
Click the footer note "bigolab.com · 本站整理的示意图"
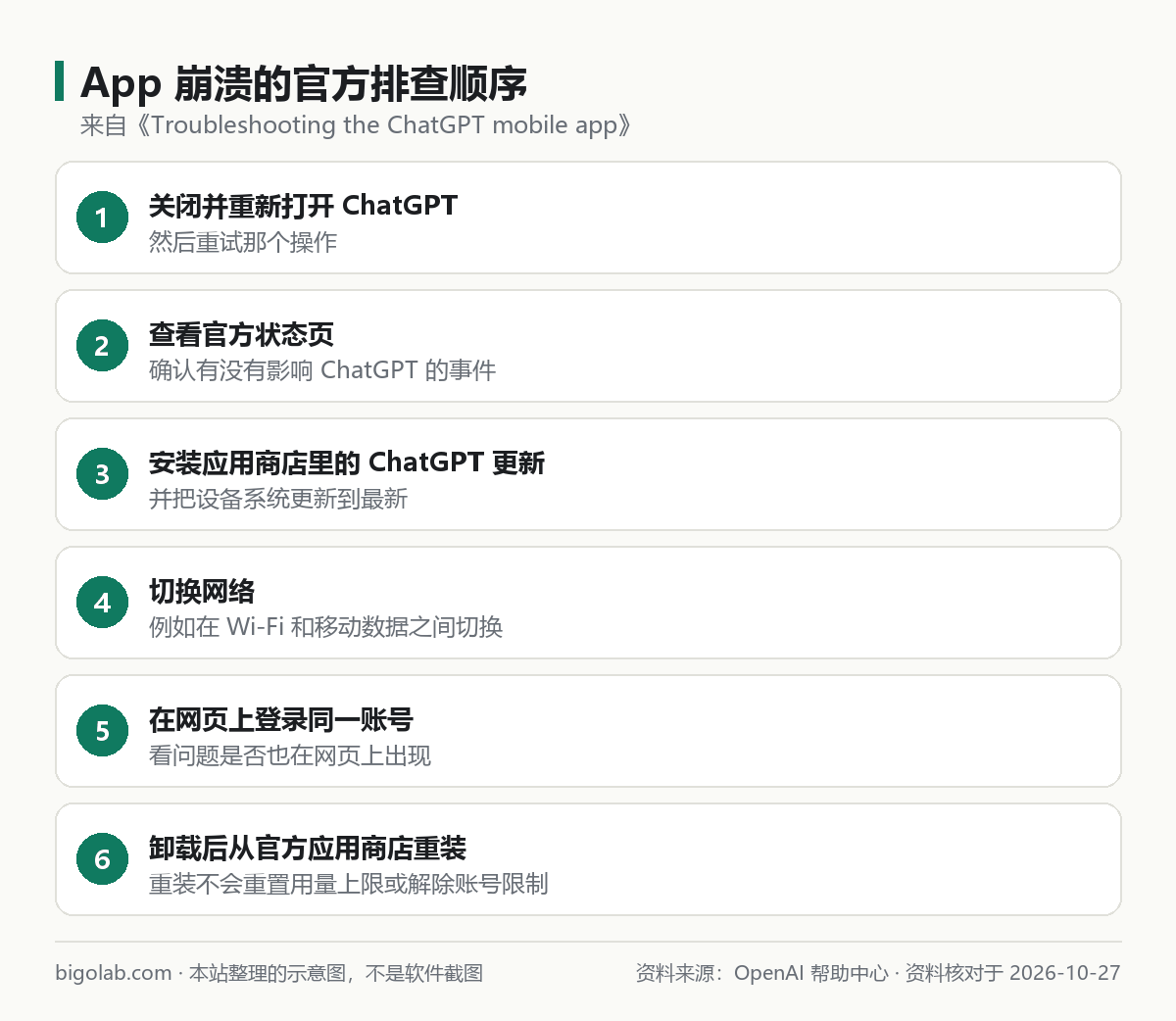click(x=269, y=973)
